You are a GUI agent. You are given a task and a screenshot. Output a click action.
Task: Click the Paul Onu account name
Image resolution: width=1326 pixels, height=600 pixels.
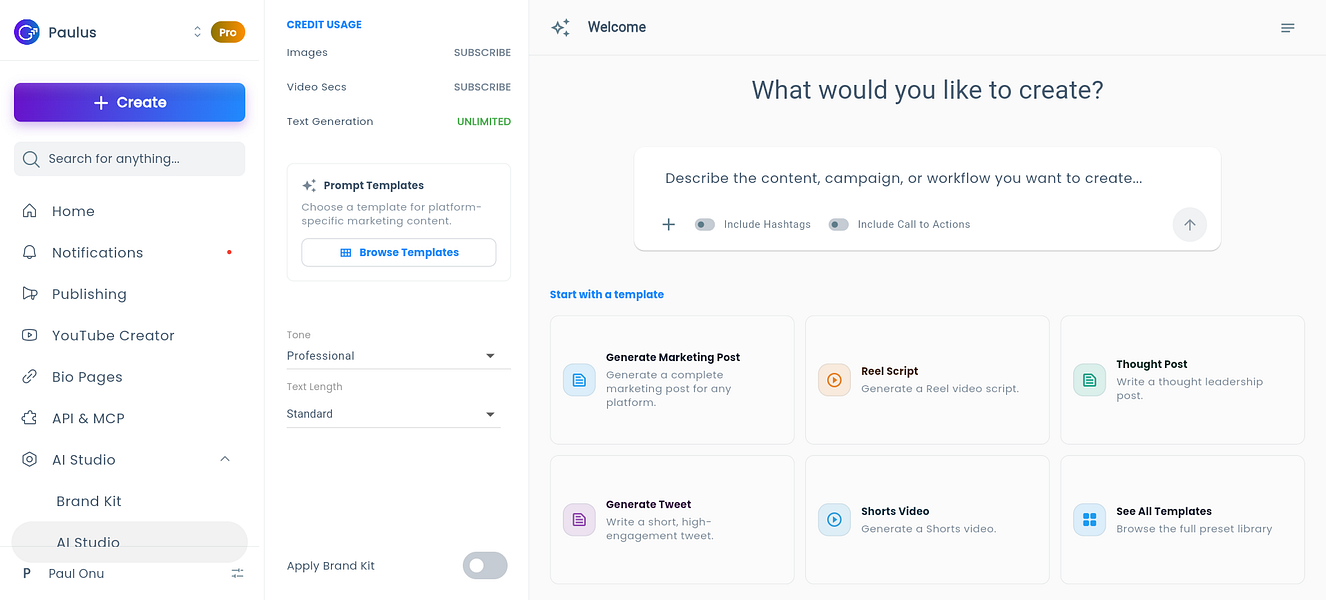[x=76, y=574]
